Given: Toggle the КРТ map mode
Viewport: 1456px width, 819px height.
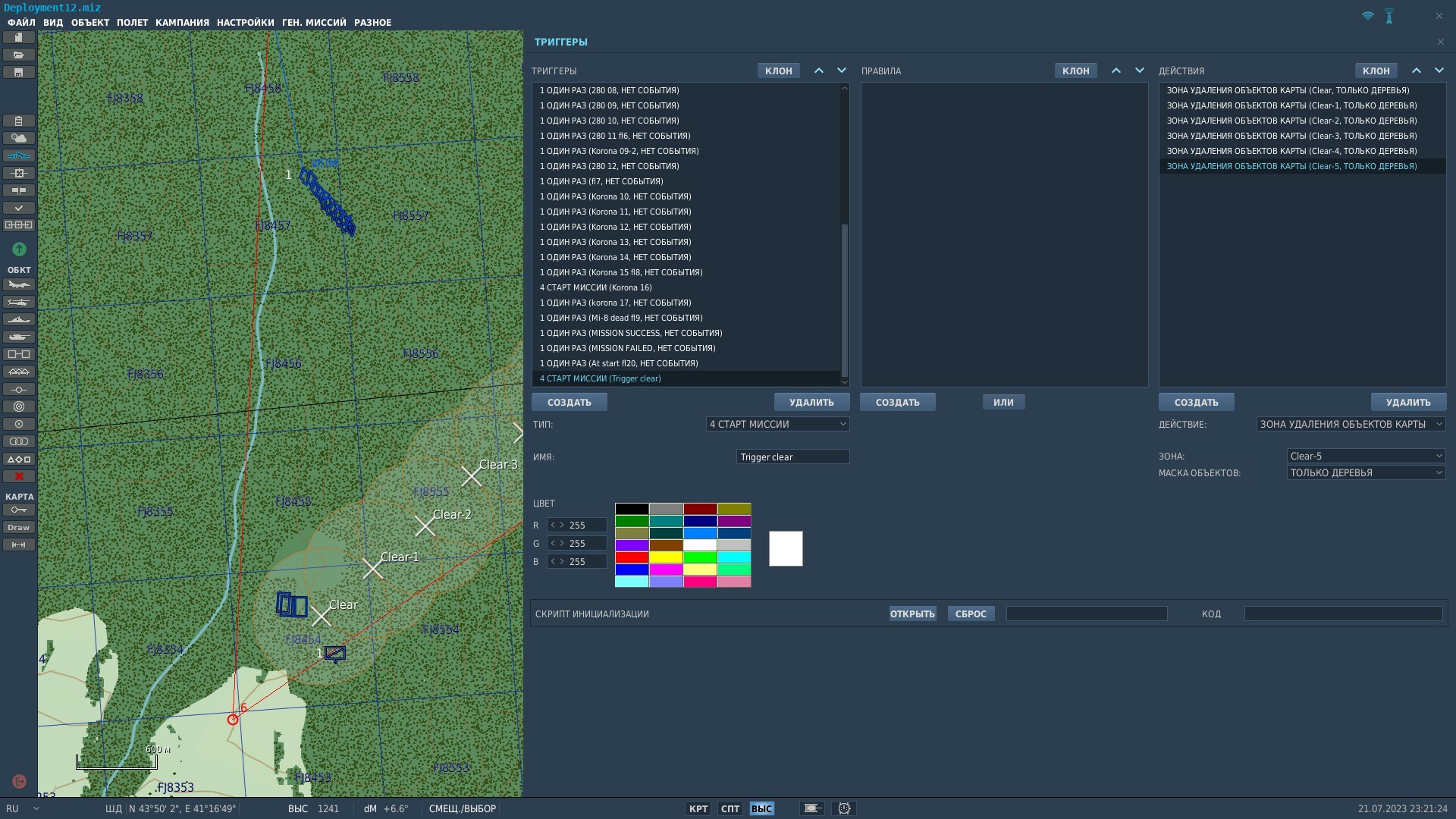Looking at the screenshot, I should 698,808.
